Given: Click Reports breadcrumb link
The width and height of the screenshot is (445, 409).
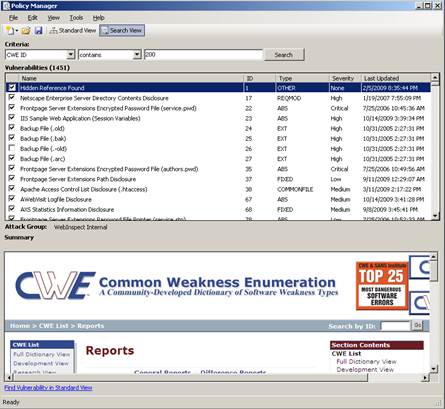Looking at the screenshot, I should click(x=91, y=326).
